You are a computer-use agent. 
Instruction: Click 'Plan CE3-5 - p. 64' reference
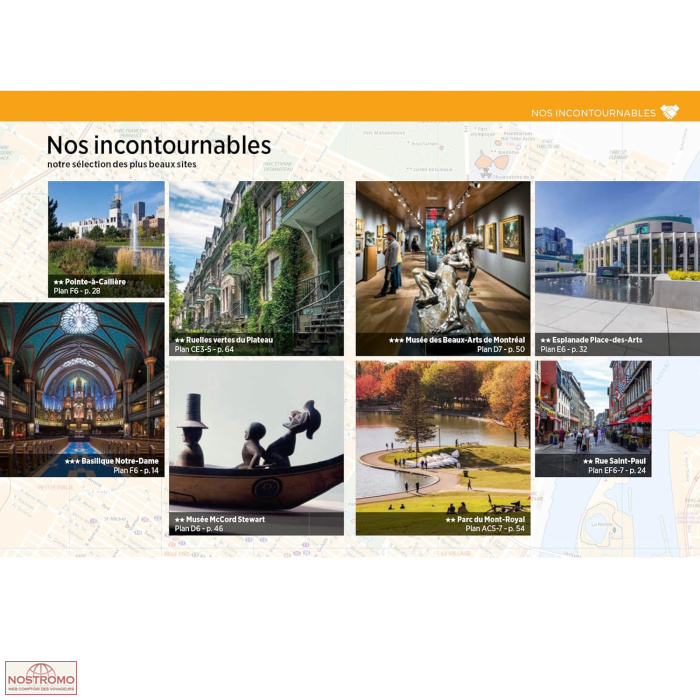tap(204, 350)
